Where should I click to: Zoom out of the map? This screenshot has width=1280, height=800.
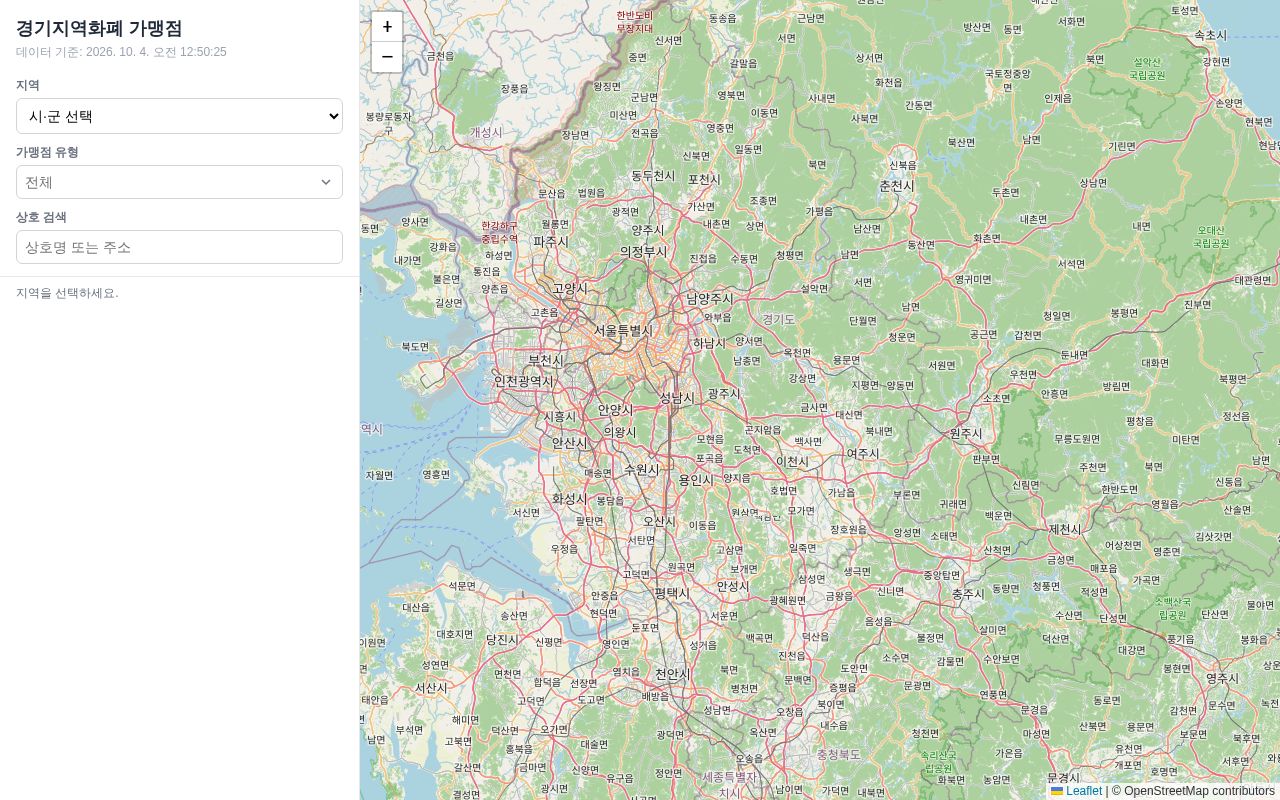[x=387, y=57]
